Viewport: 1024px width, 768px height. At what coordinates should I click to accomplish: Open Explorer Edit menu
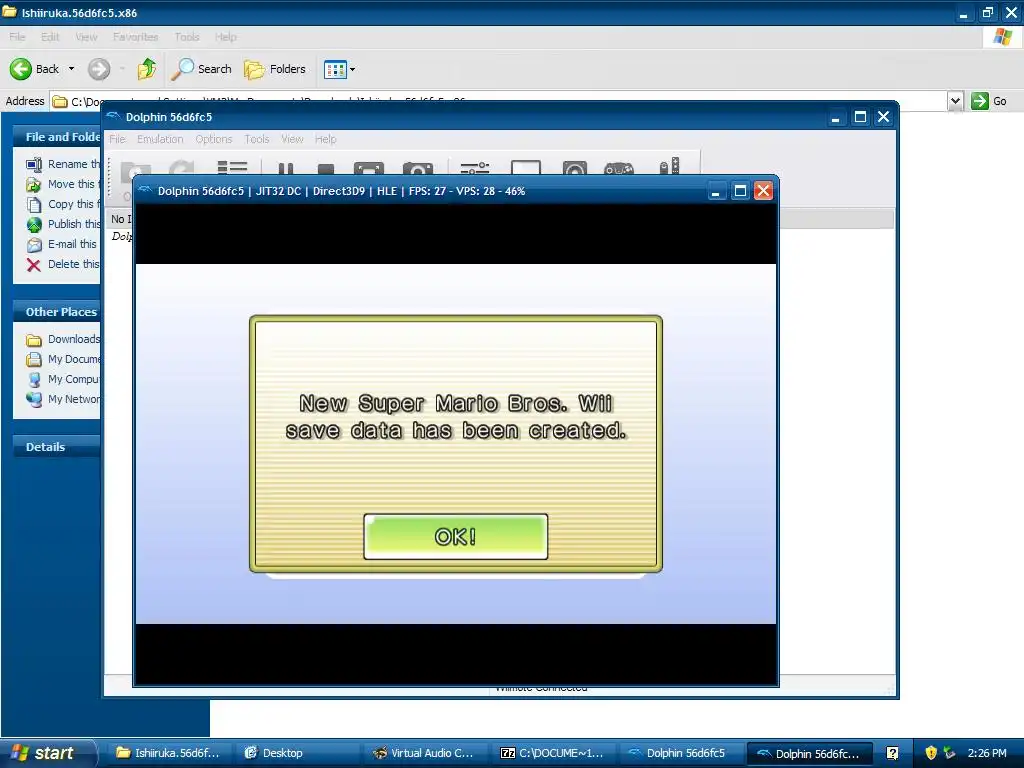[x=50, y=37]
